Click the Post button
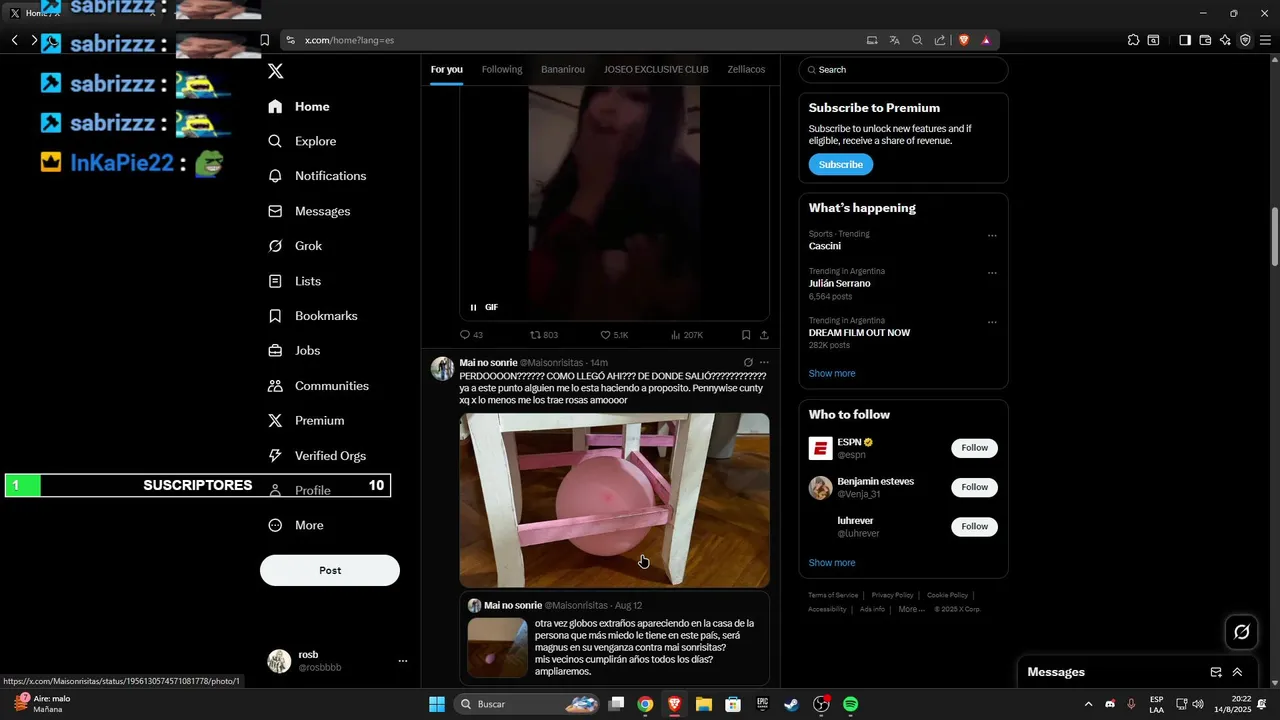Image resolution: width=1280 pixels, height=720 pixels. click(330, 570)
